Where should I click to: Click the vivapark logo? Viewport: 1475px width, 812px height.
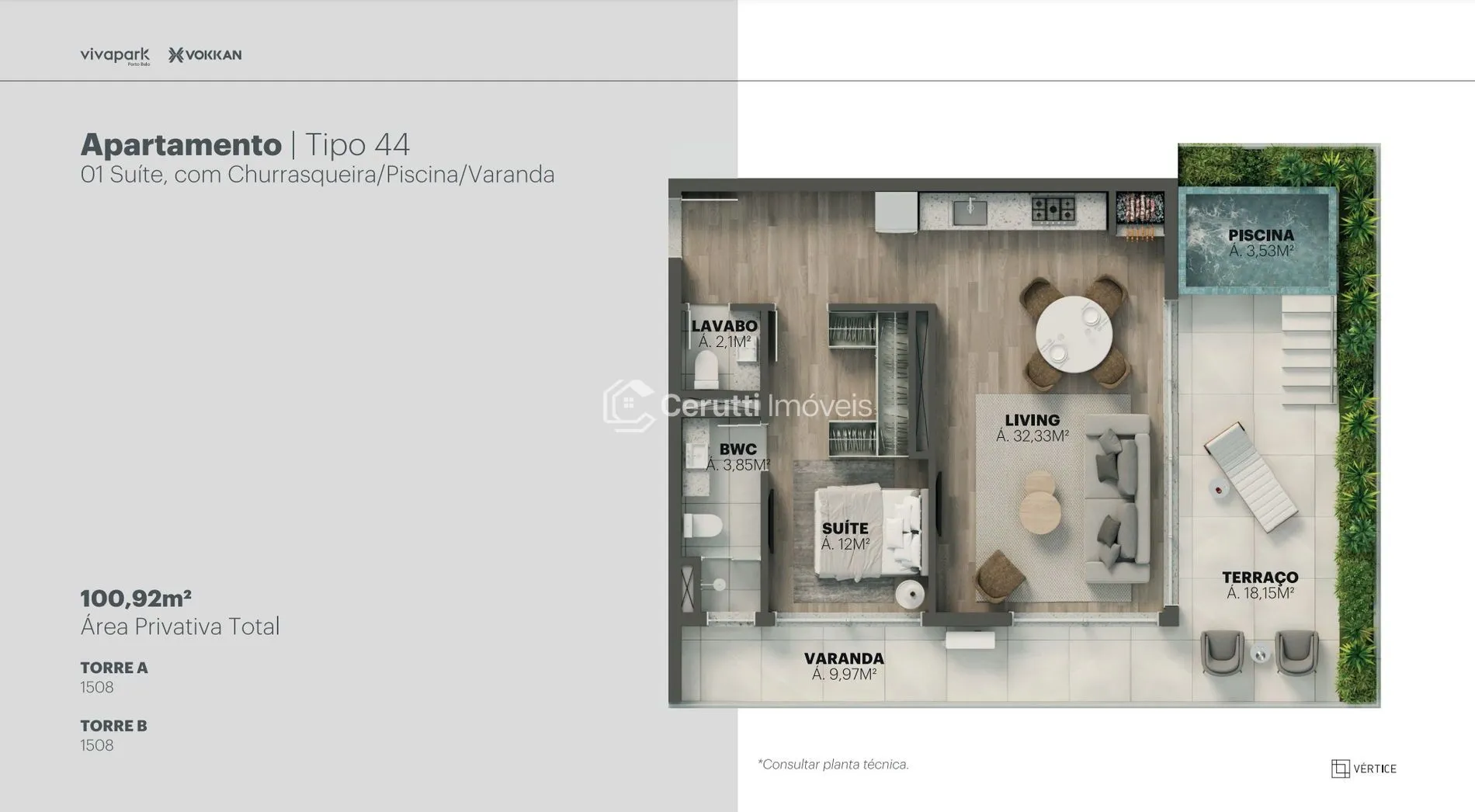tap(115, 55)
